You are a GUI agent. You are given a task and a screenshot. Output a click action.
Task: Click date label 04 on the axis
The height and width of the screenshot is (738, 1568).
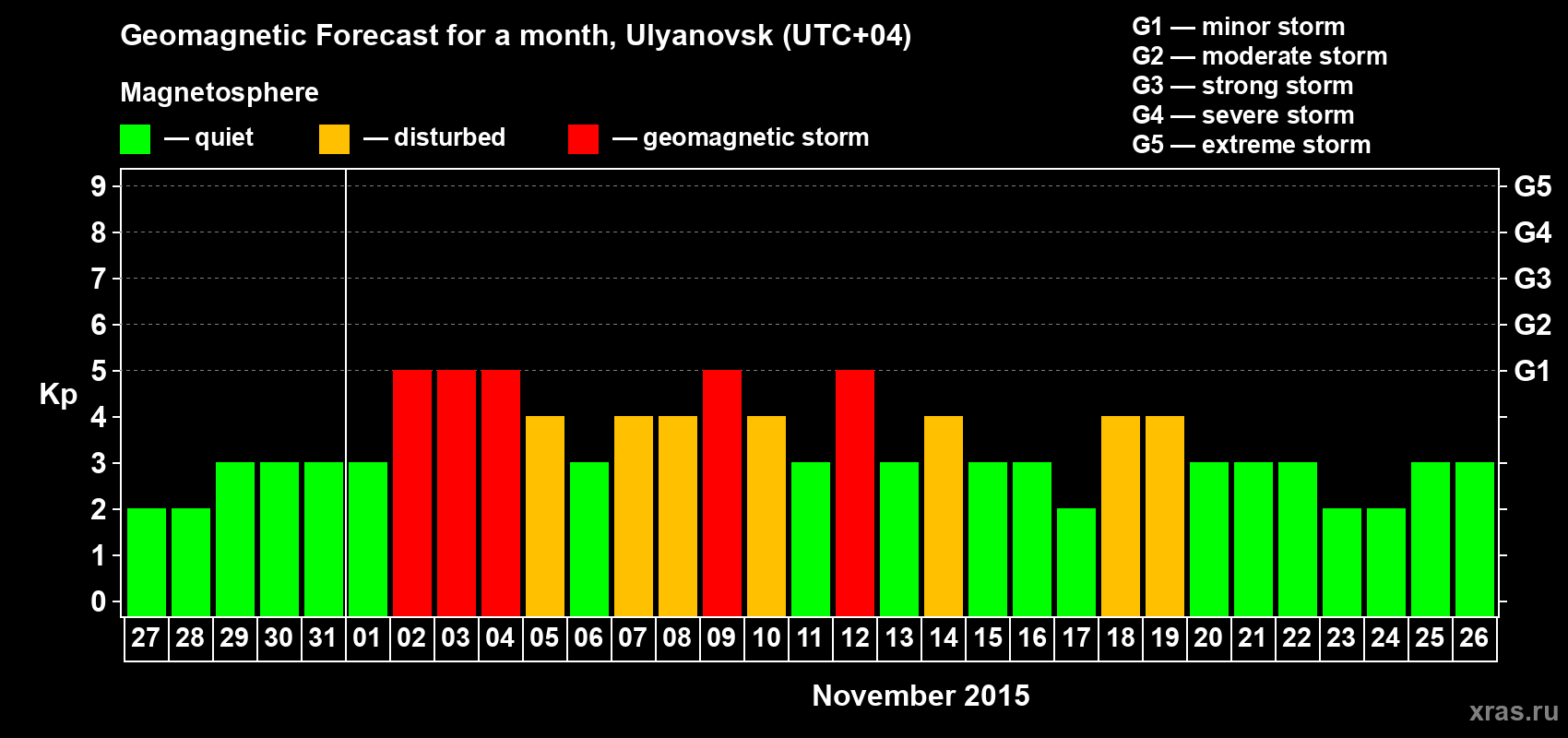tap(500, 637)
